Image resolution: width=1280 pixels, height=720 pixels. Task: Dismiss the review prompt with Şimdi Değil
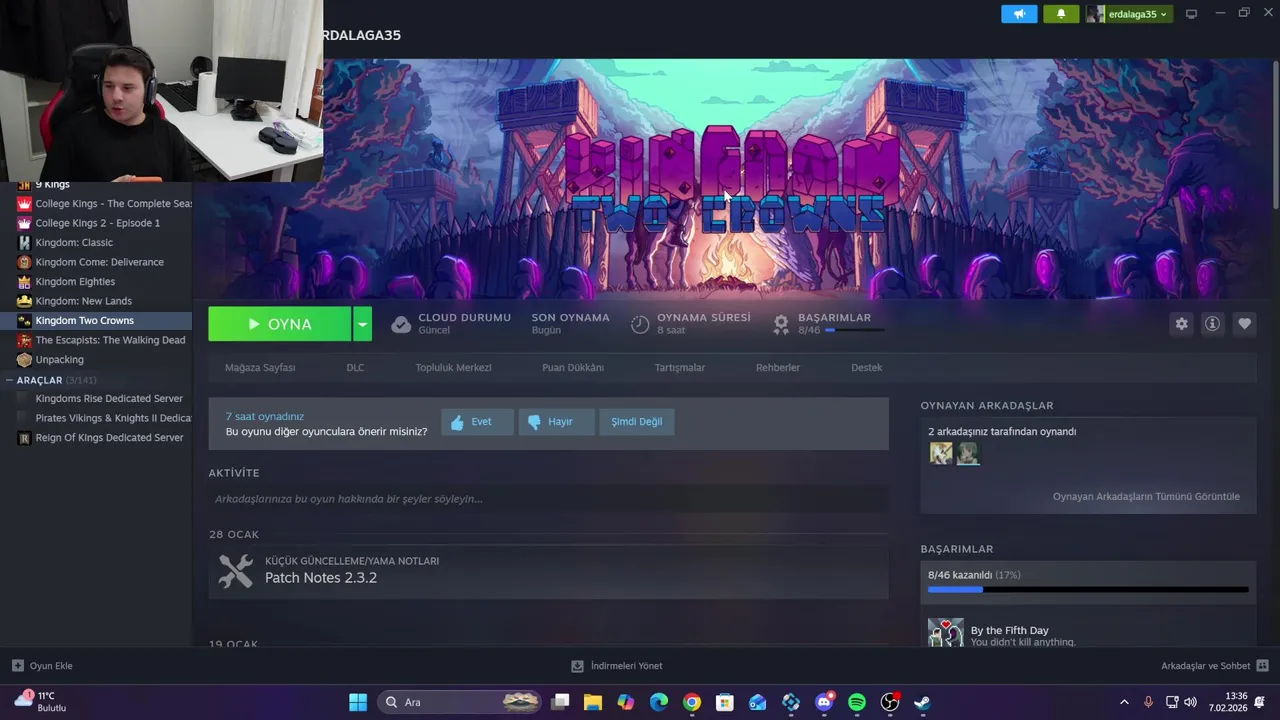(x=637, y=422)
